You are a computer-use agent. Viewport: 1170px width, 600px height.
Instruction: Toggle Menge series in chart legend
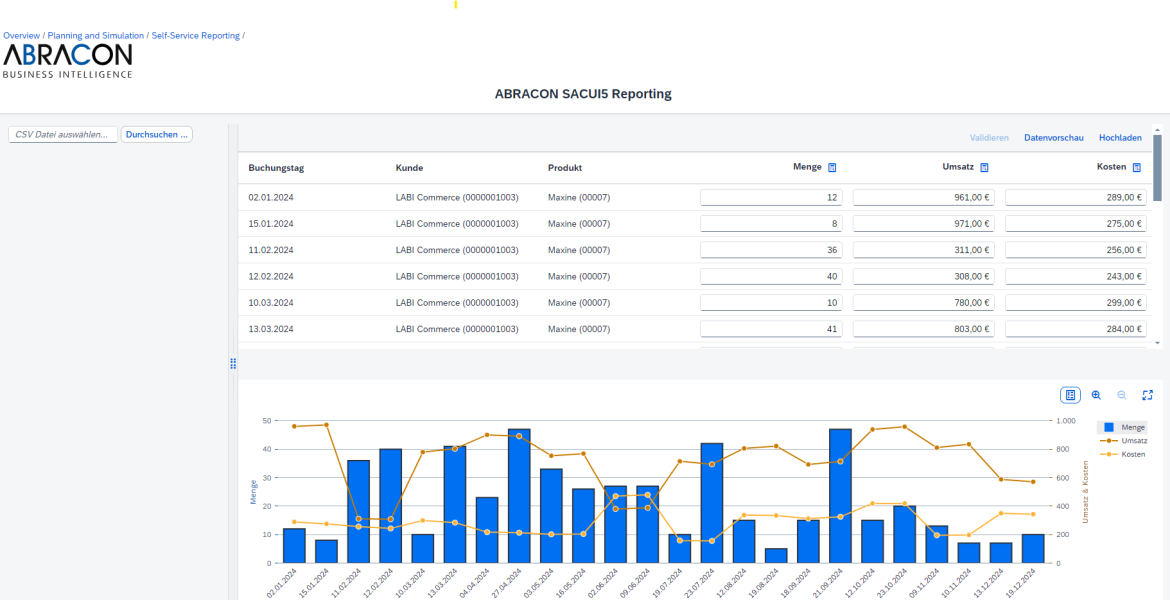point(1124,427)
